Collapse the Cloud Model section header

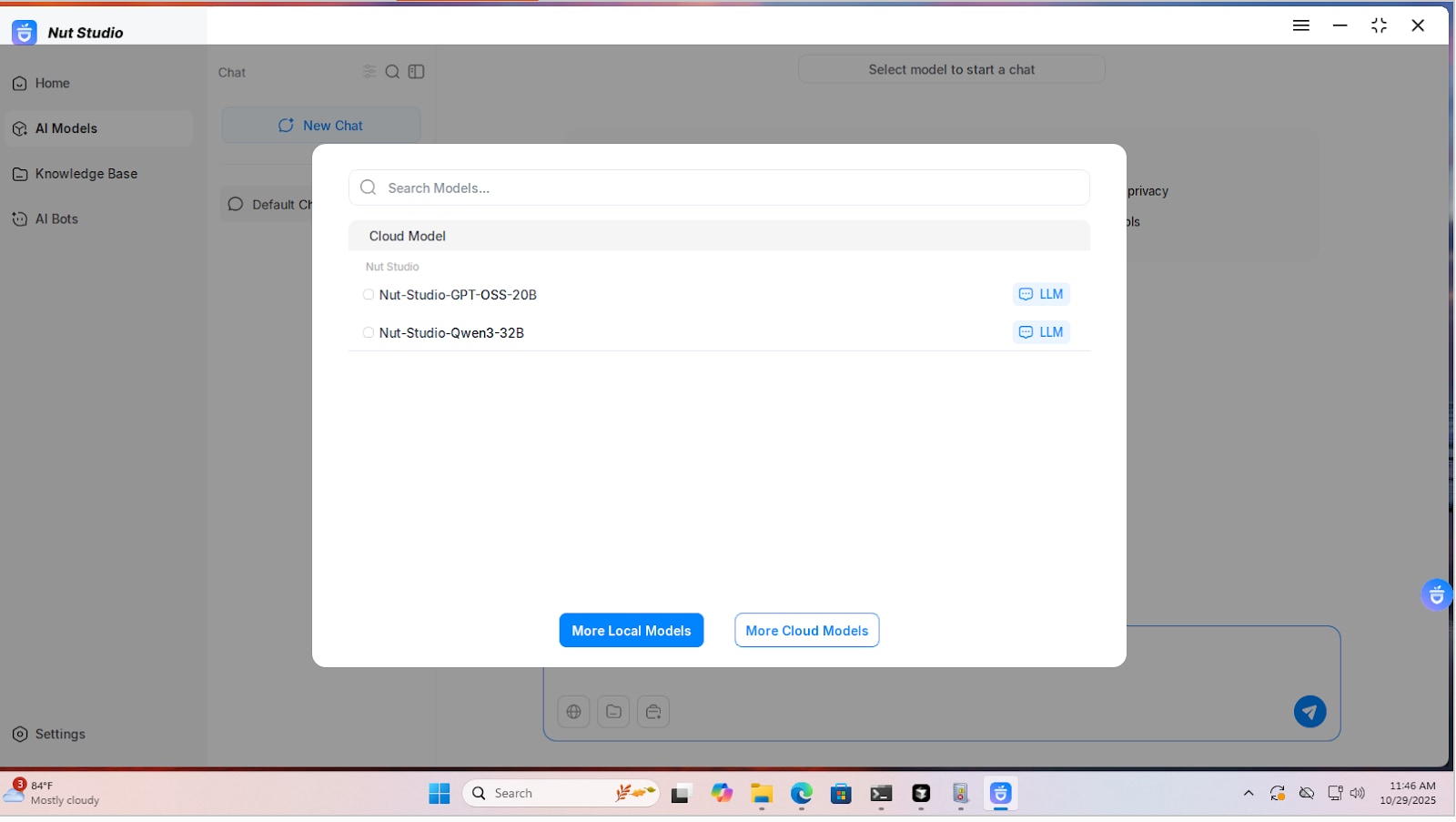(x=719, y=236)
